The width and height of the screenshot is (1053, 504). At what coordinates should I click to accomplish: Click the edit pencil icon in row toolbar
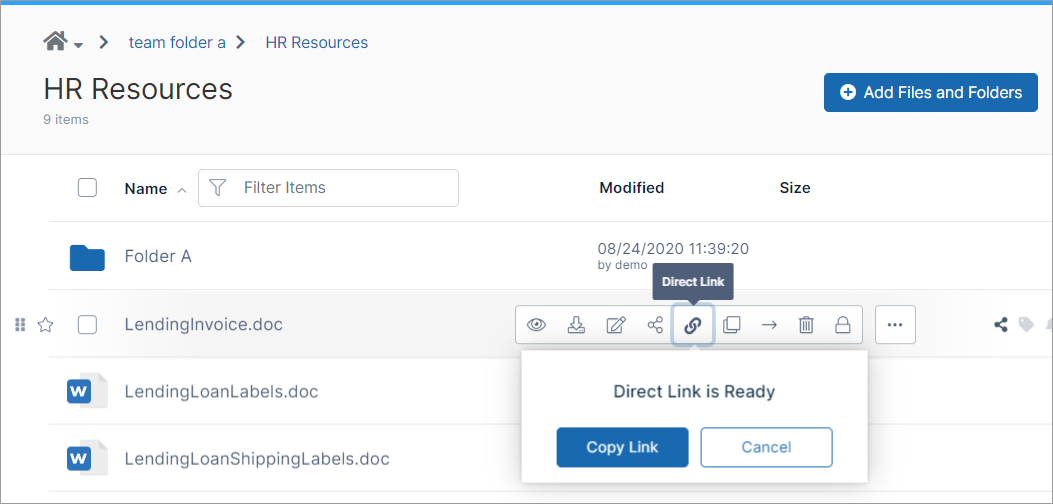click(616, 325)
